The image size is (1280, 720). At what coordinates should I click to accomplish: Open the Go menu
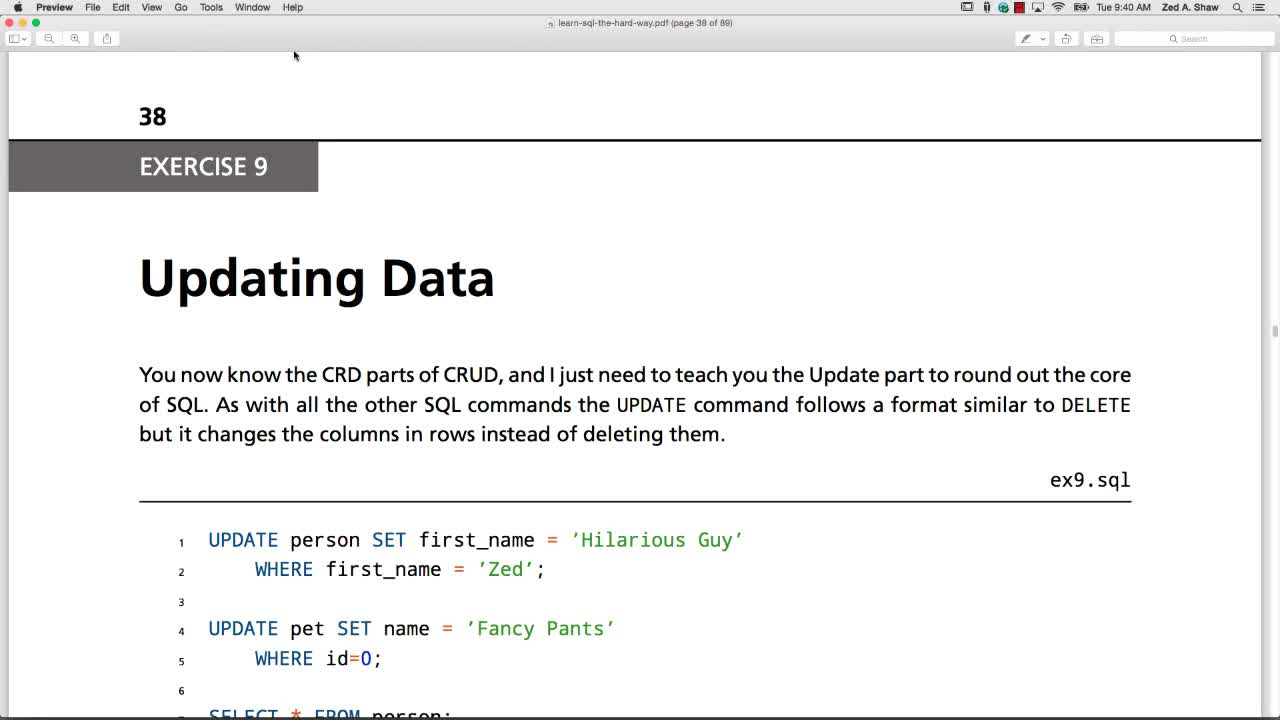point(181,7)
